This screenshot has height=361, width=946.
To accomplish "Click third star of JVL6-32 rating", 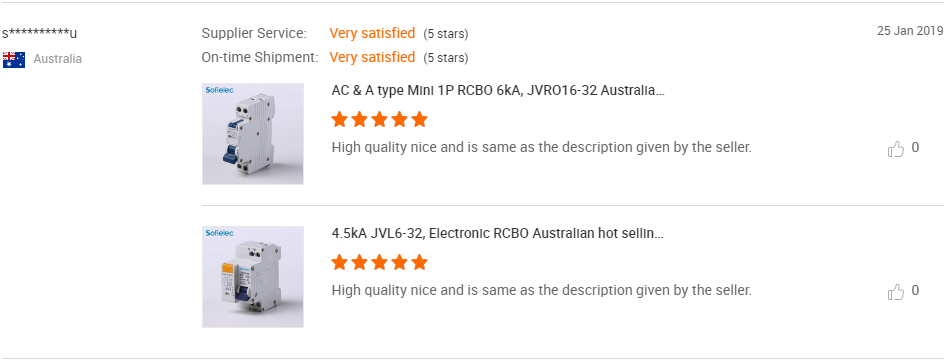I will [379, 262].
